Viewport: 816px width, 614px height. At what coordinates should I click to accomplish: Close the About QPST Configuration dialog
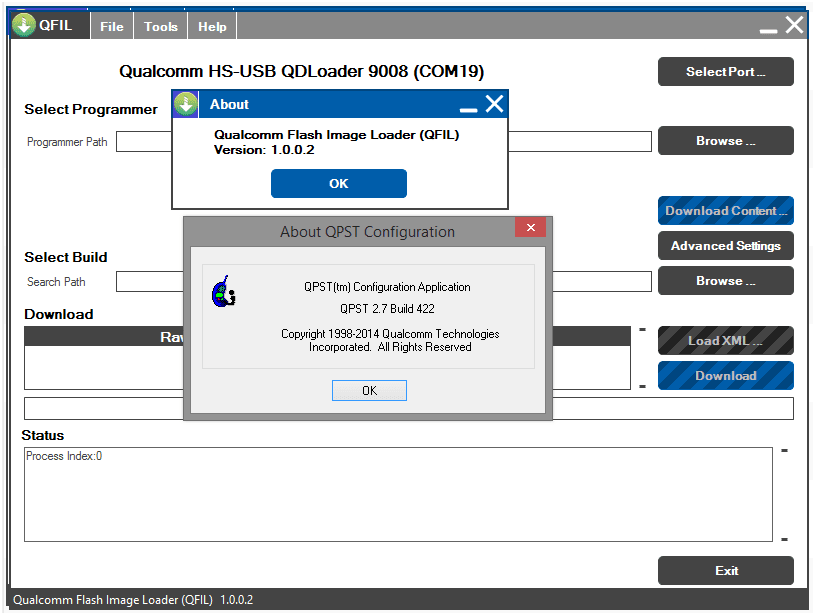[530, 227]
